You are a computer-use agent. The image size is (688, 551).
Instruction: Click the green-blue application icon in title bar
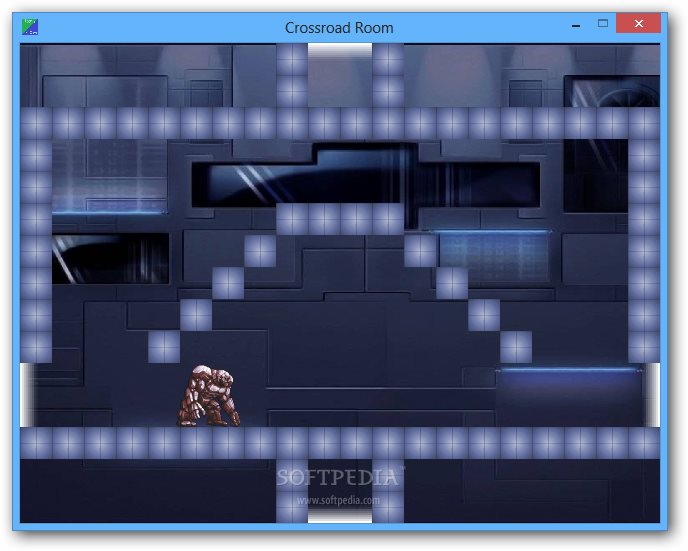[x=30, y=27]
